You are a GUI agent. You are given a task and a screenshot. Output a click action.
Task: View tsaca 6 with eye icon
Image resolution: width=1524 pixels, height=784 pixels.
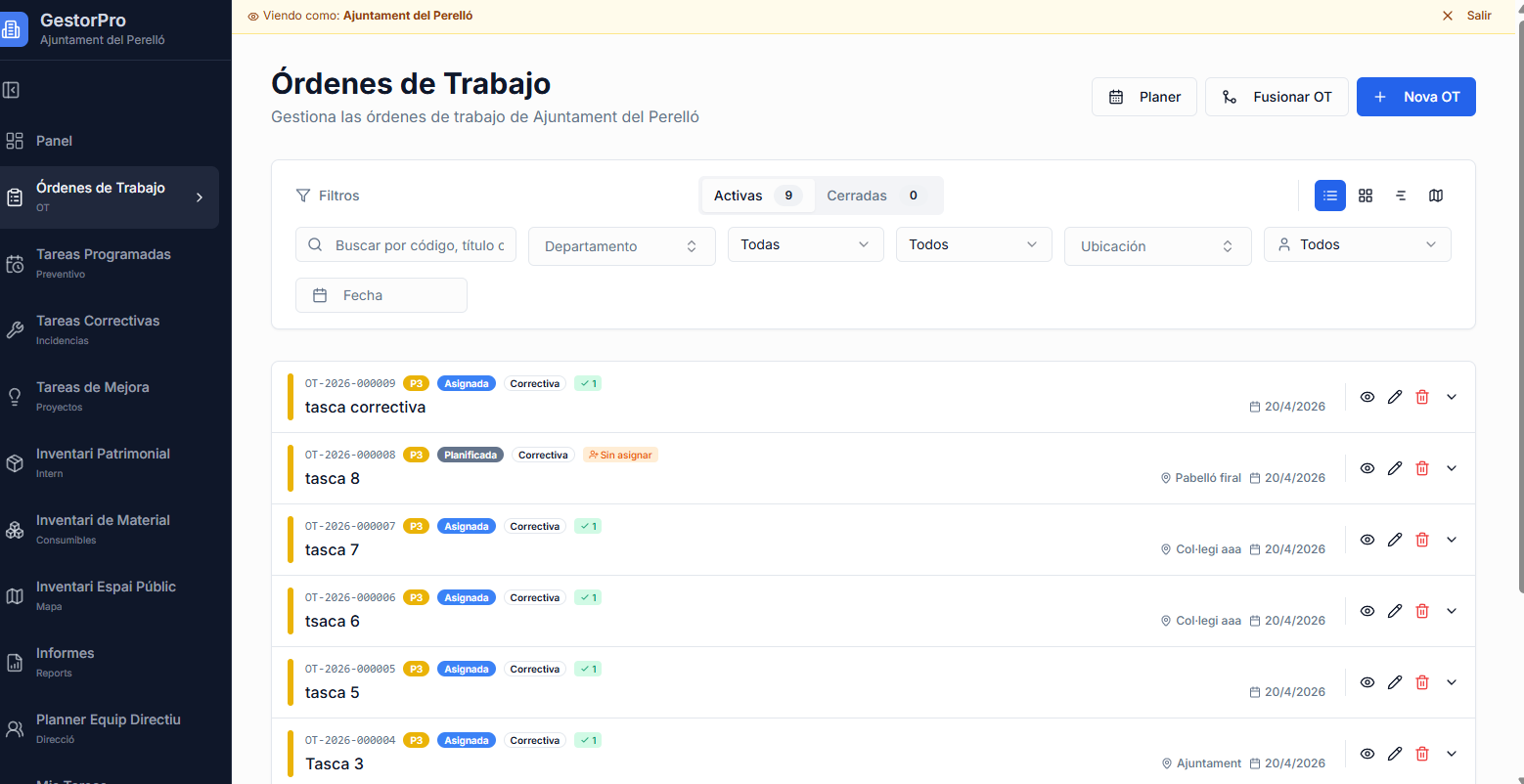tap(1367, 611)
